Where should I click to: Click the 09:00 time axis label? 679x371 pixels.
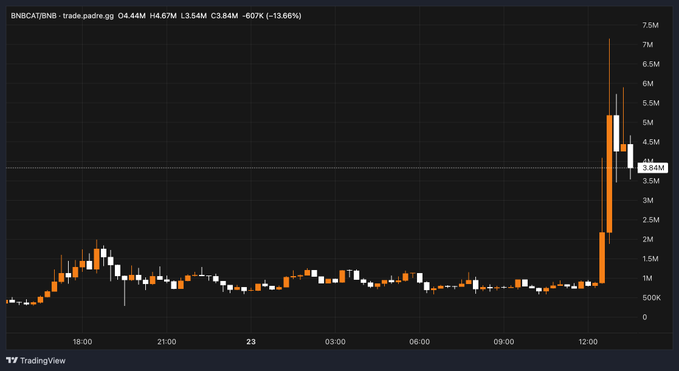(504, 342)
